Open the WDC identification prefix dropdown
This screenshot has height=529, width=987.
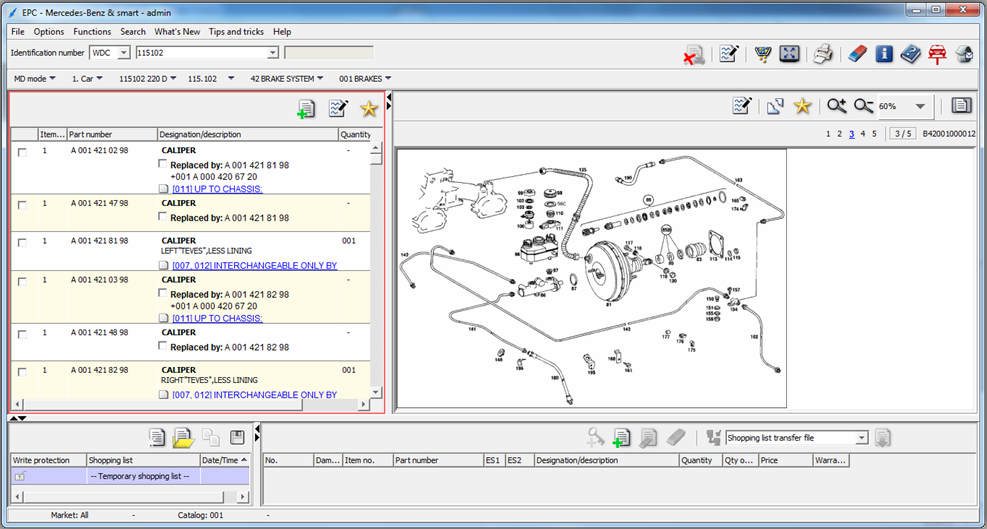click(x=123, y=53)
